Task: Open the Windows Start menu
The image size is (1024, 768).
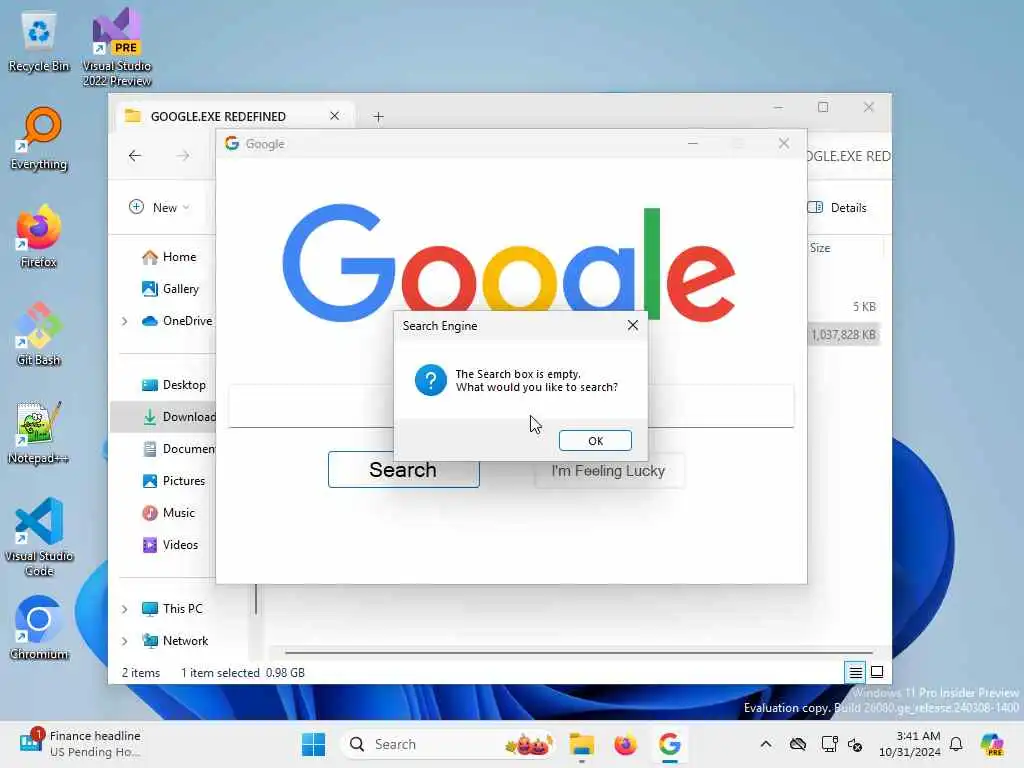Action: tap(313, 744)
